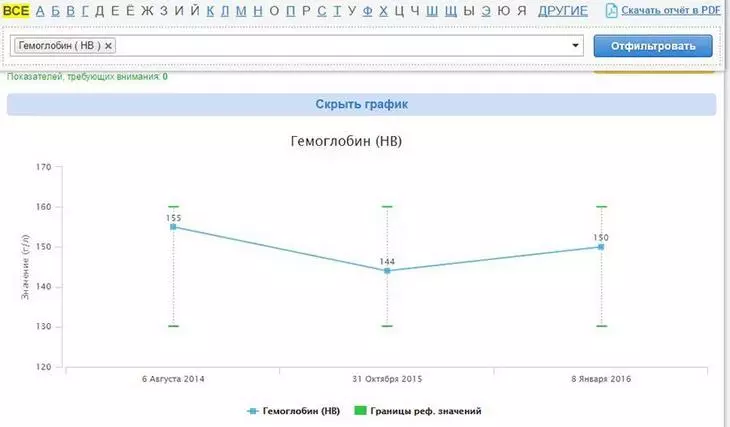This screenshot has width=730, height=427.
Task: Toggle Гемоглобин (НВ) series in legend
Action: [294, 411]
